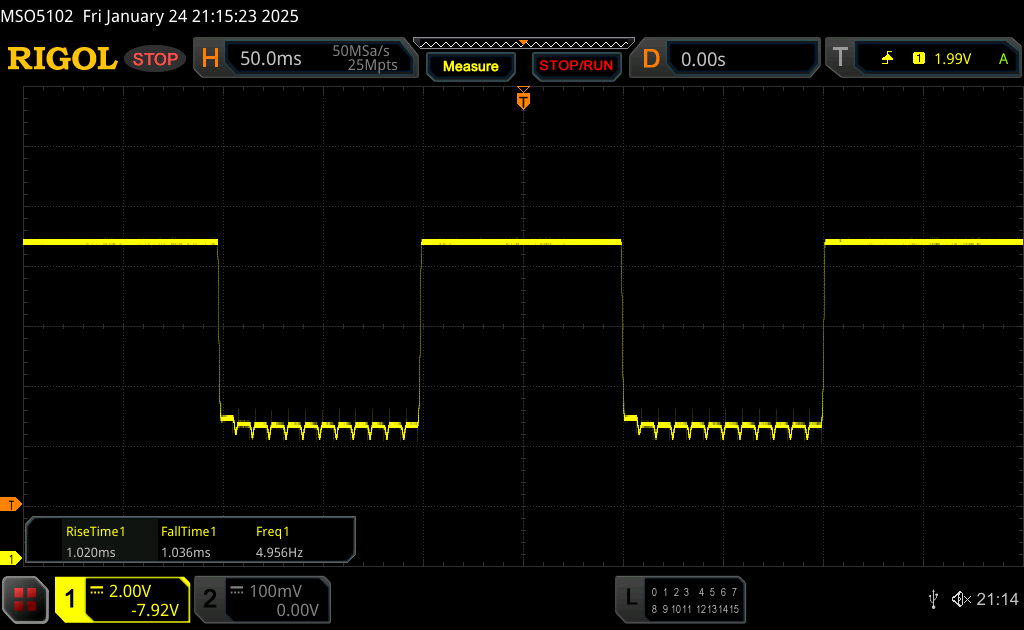Click the digital channels 8-15 row
This screenshot has width=1024, height=630.
coord(694,609)
